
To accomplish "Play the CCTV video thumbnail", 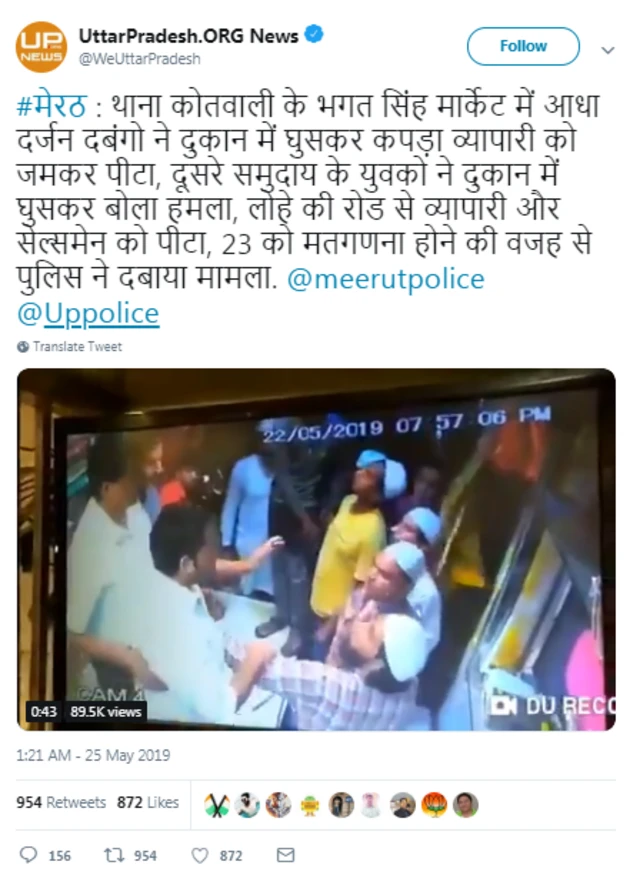I will pyautogui.click(x=316, y=549).
